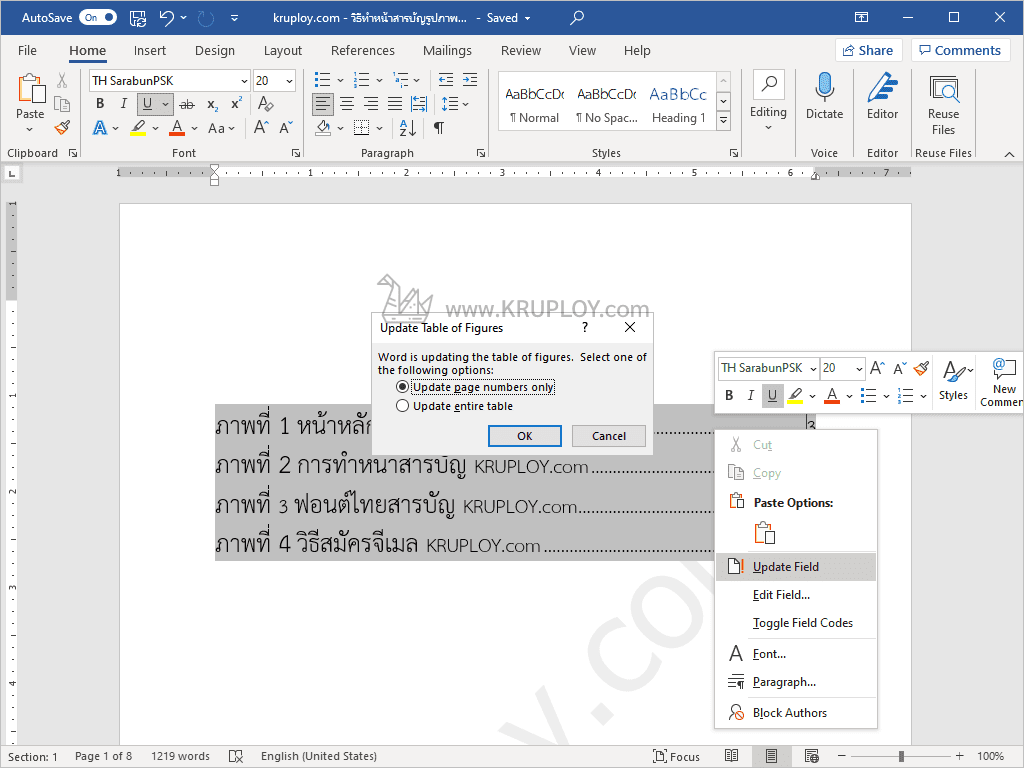
Task: Open the Editor pane
Action: click(882, 97)
